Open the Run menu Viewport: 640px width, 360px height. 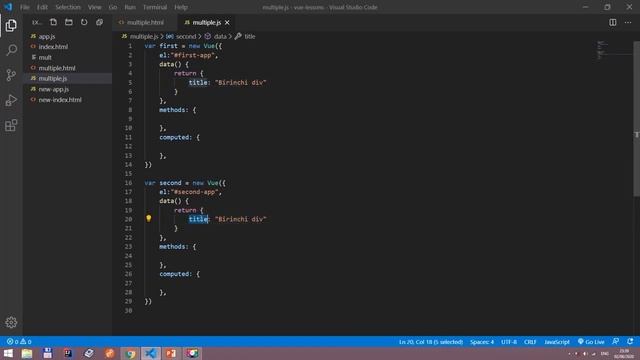(x=130, y=7)
